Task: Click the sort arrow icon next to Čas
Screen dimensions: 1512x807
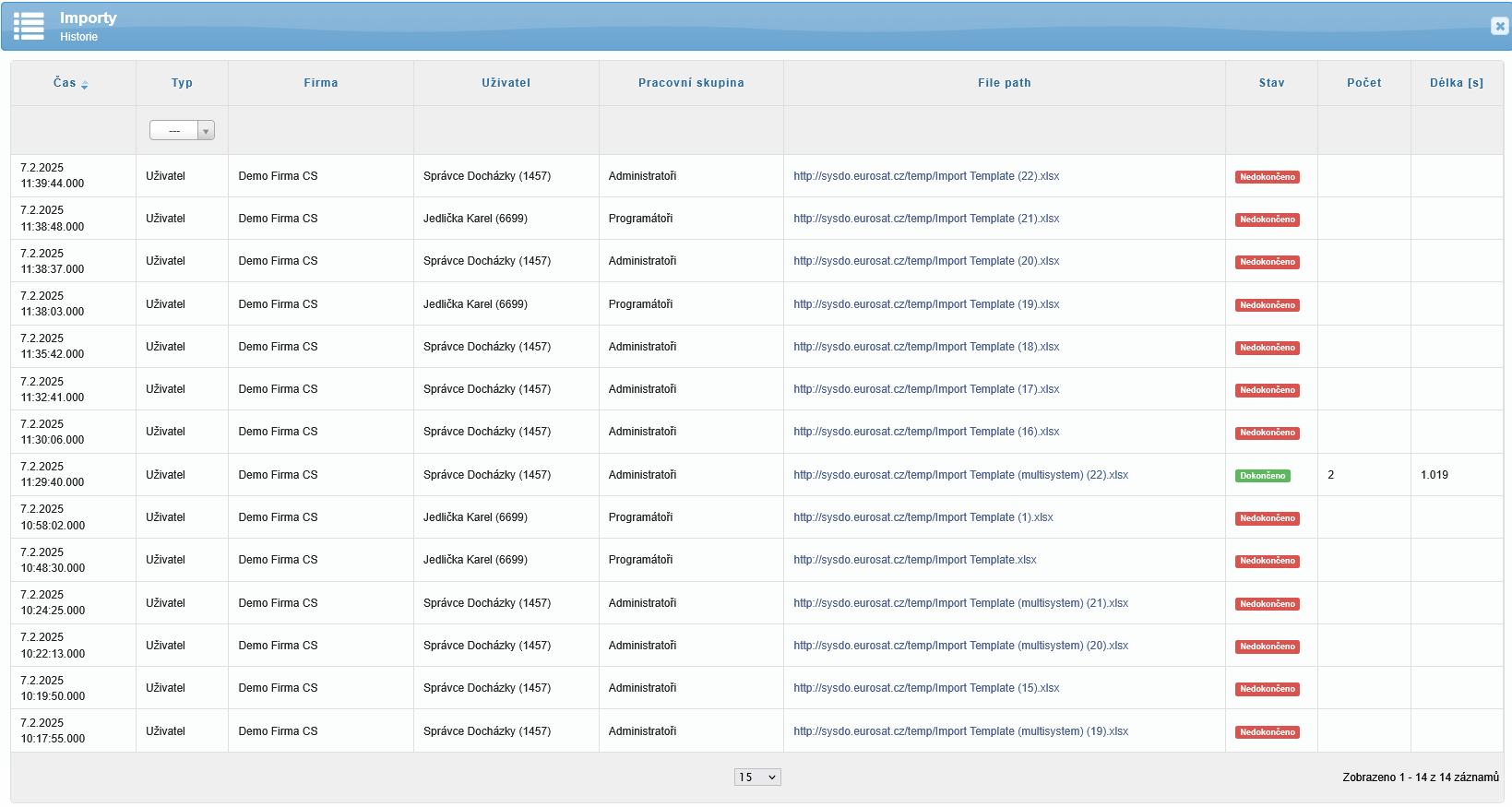Action: (x=85, y=85)
